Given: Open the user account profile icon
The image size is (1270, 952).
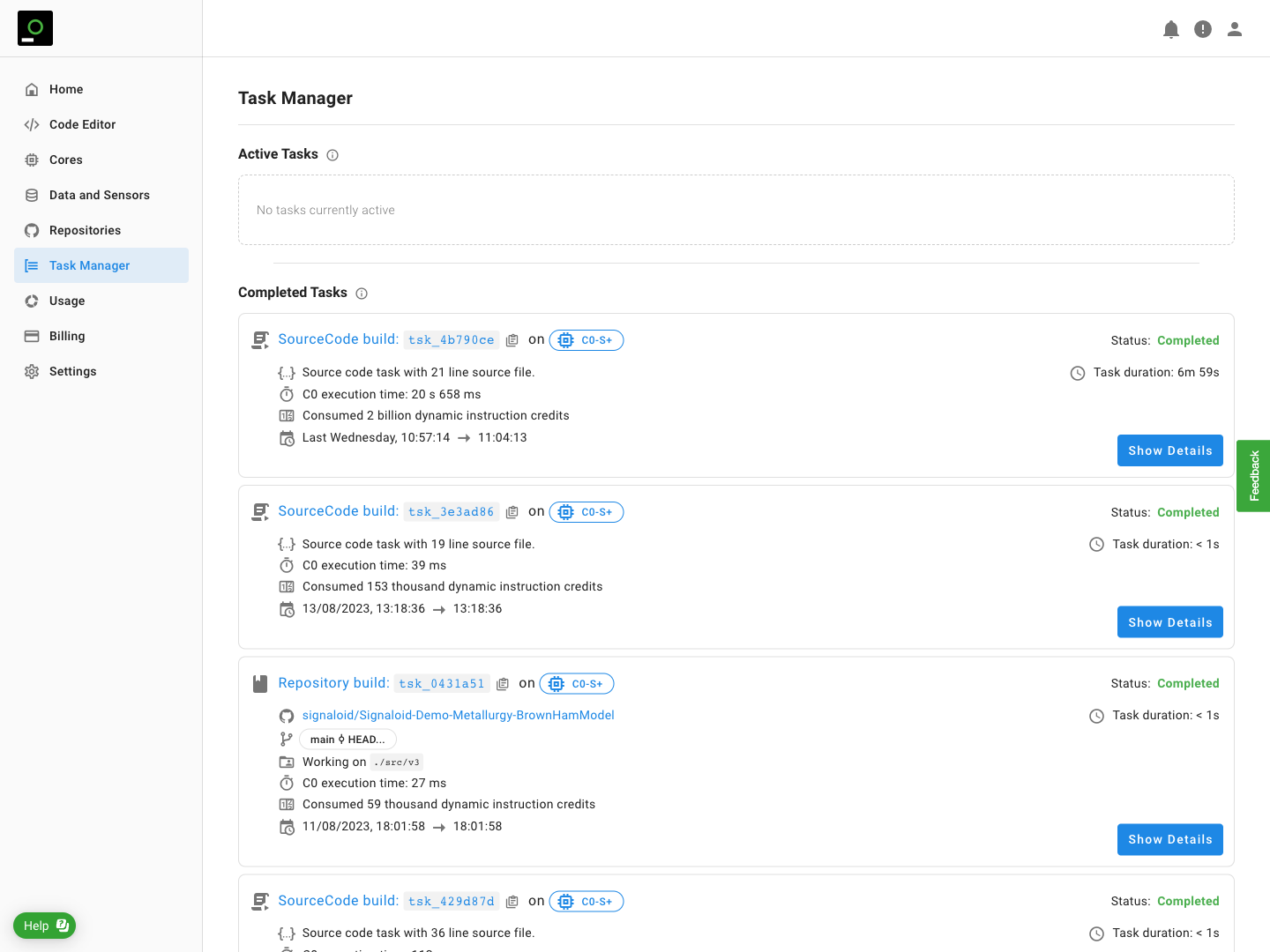Looking at the screenshot, I should (1235, 29).
